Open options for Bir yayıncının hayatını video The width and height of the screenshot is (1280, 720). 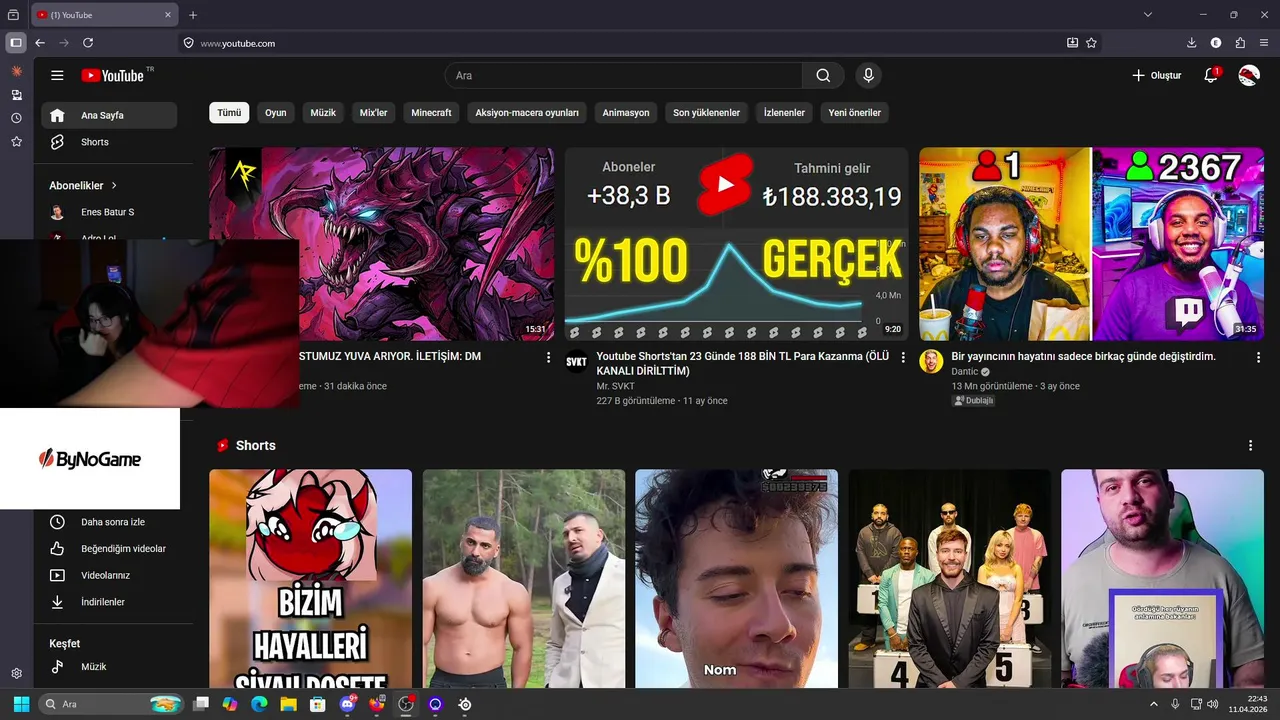(1258, 357)
